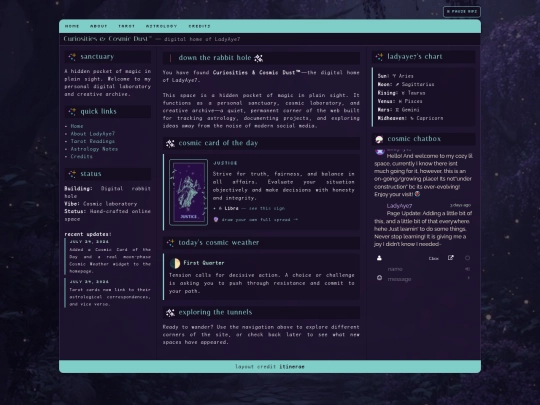Go to Tarot in the top navigation

click(126, 26)
